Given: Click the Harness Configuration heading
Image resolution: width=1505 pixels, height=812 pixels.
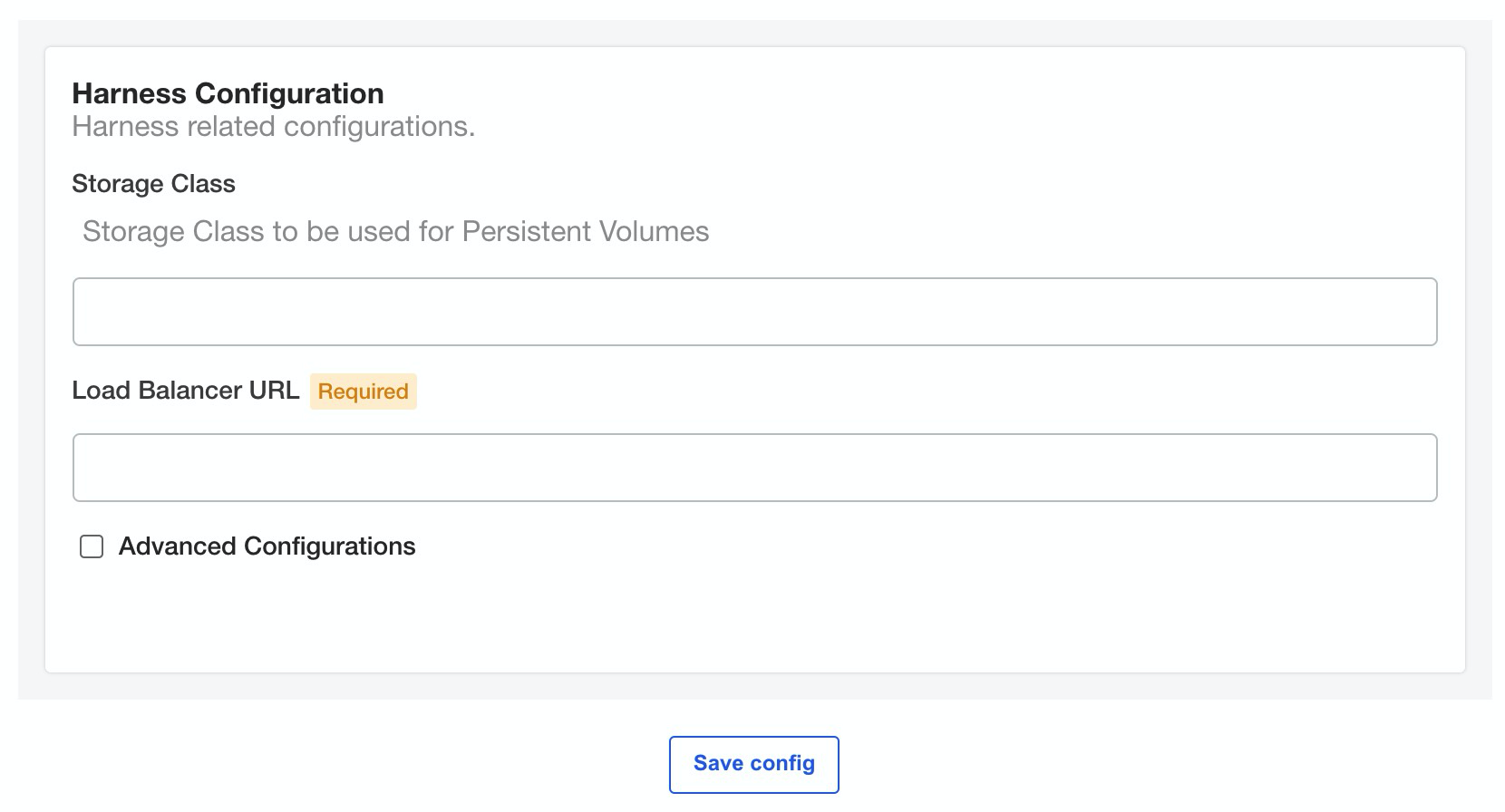Looking at the screenshot, I should [228, 93].
